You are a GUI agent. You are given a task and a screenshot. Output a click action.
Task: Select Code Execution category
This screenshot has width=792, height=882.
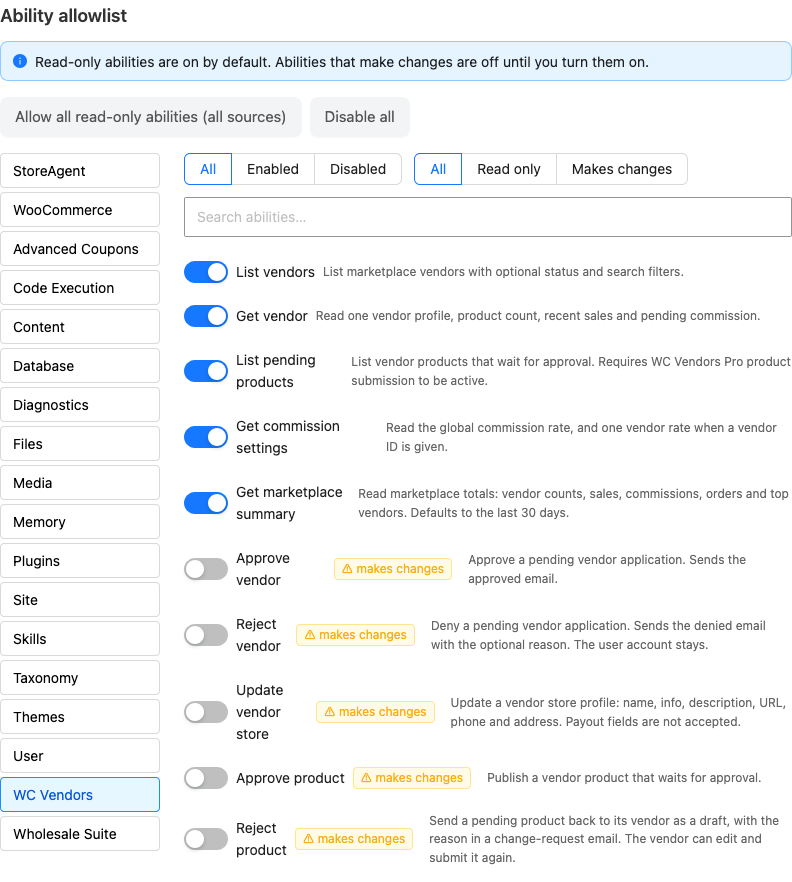pyautogui.click(x=80, y=288)
